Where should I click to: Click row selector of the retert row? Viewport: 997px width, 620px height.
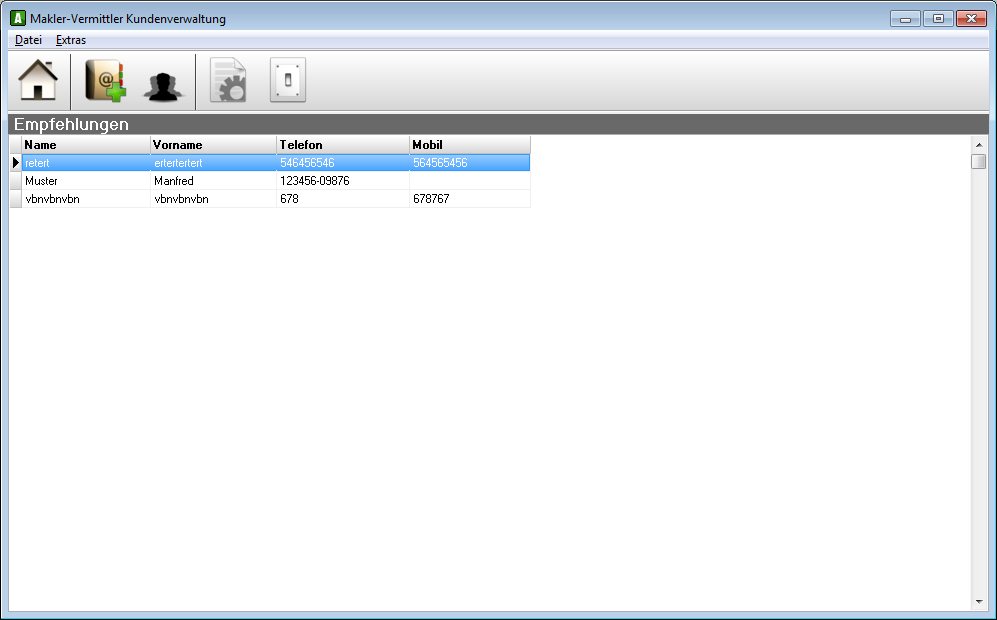pyautogui.click(x=15, y=163)
